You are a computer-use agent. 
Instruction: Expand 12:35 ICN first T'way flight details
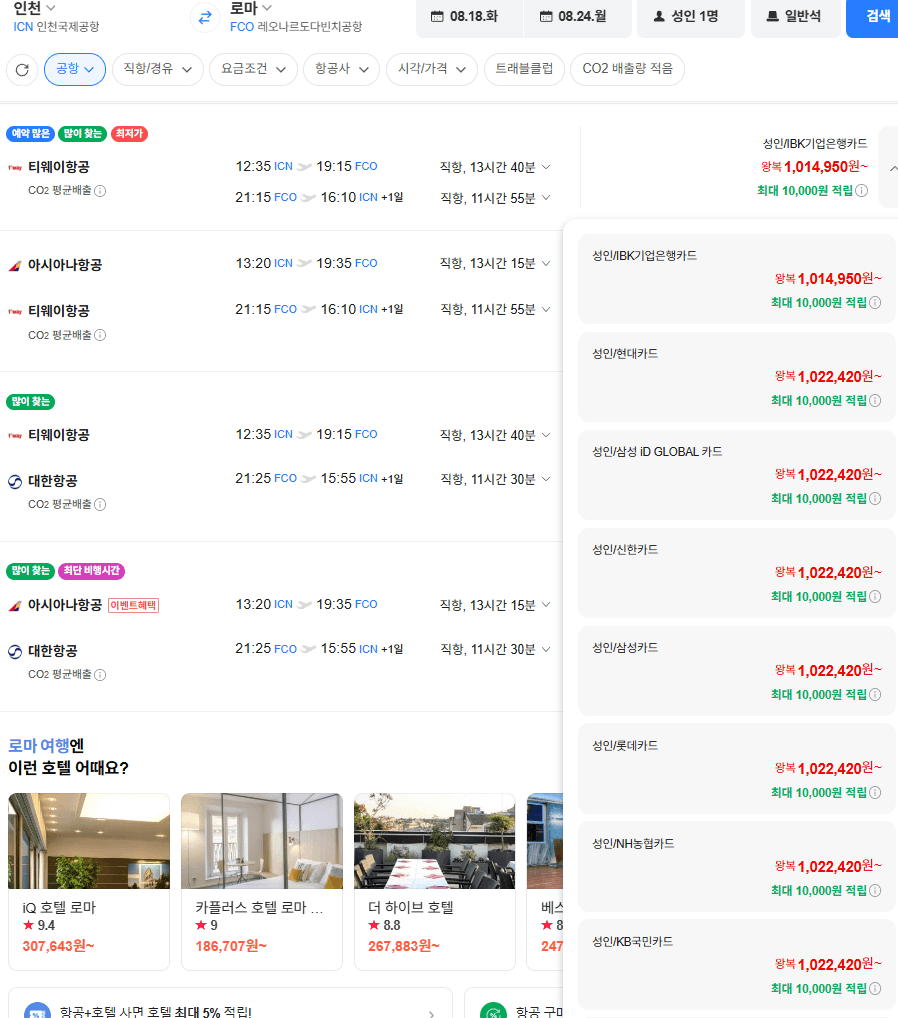pos(546,167)
